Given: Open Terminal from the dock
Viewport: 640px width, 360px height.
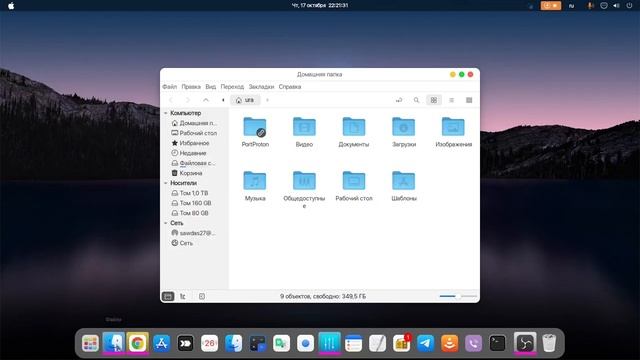Looking at the screenshot, I should pyautogui.click(x=498, y=343).
